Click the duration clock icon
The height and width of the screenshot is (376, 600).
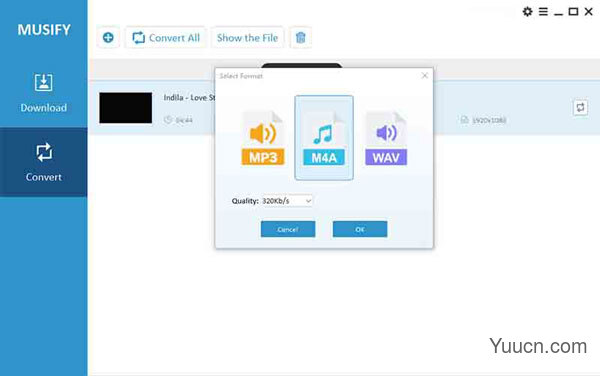[168, 120]
